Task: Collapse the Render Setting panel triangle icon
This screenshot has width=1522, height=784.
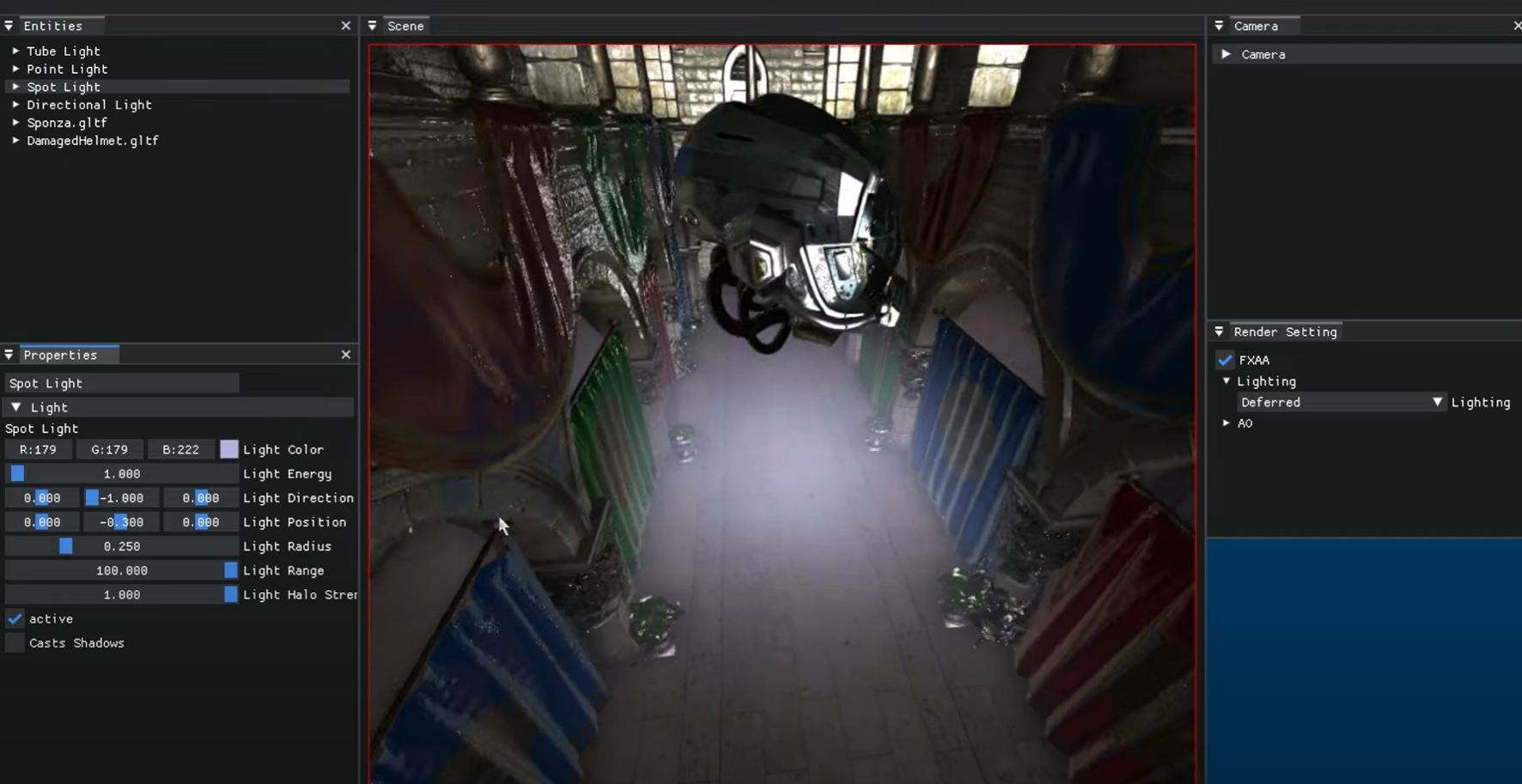Action: tap(1219, 331)
